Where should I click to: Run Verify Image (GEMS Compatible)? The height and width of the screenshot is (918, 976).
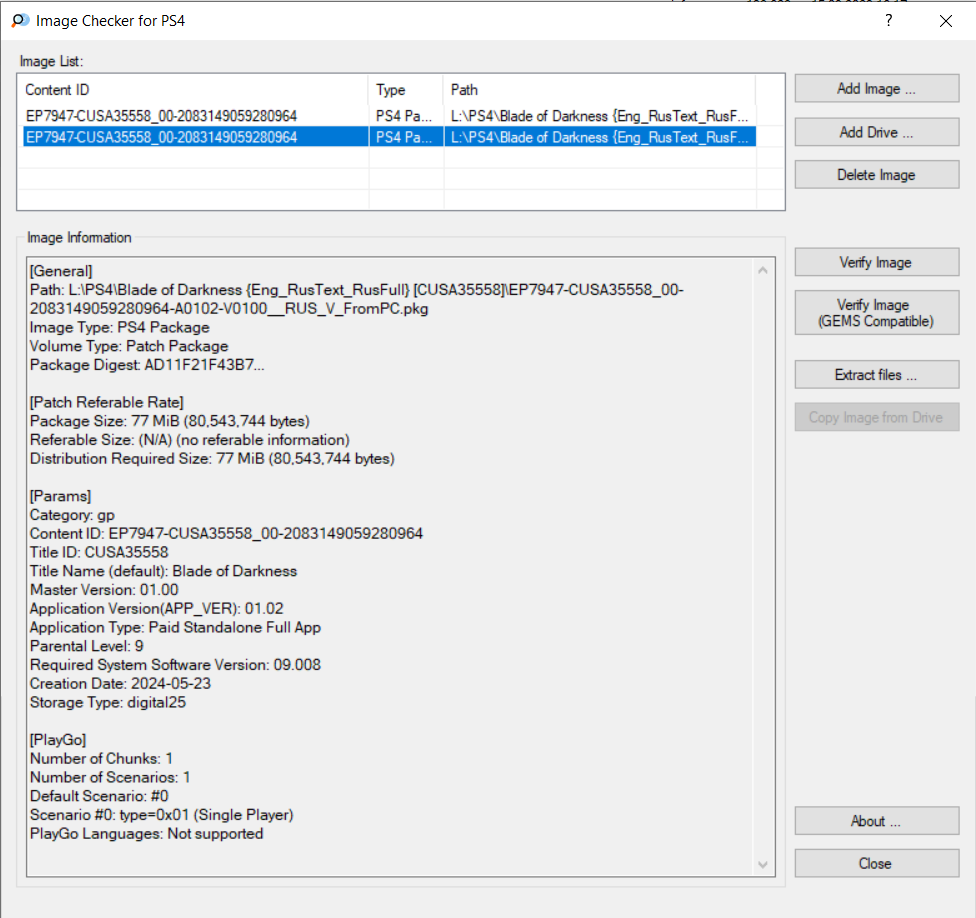pos(876,312)
